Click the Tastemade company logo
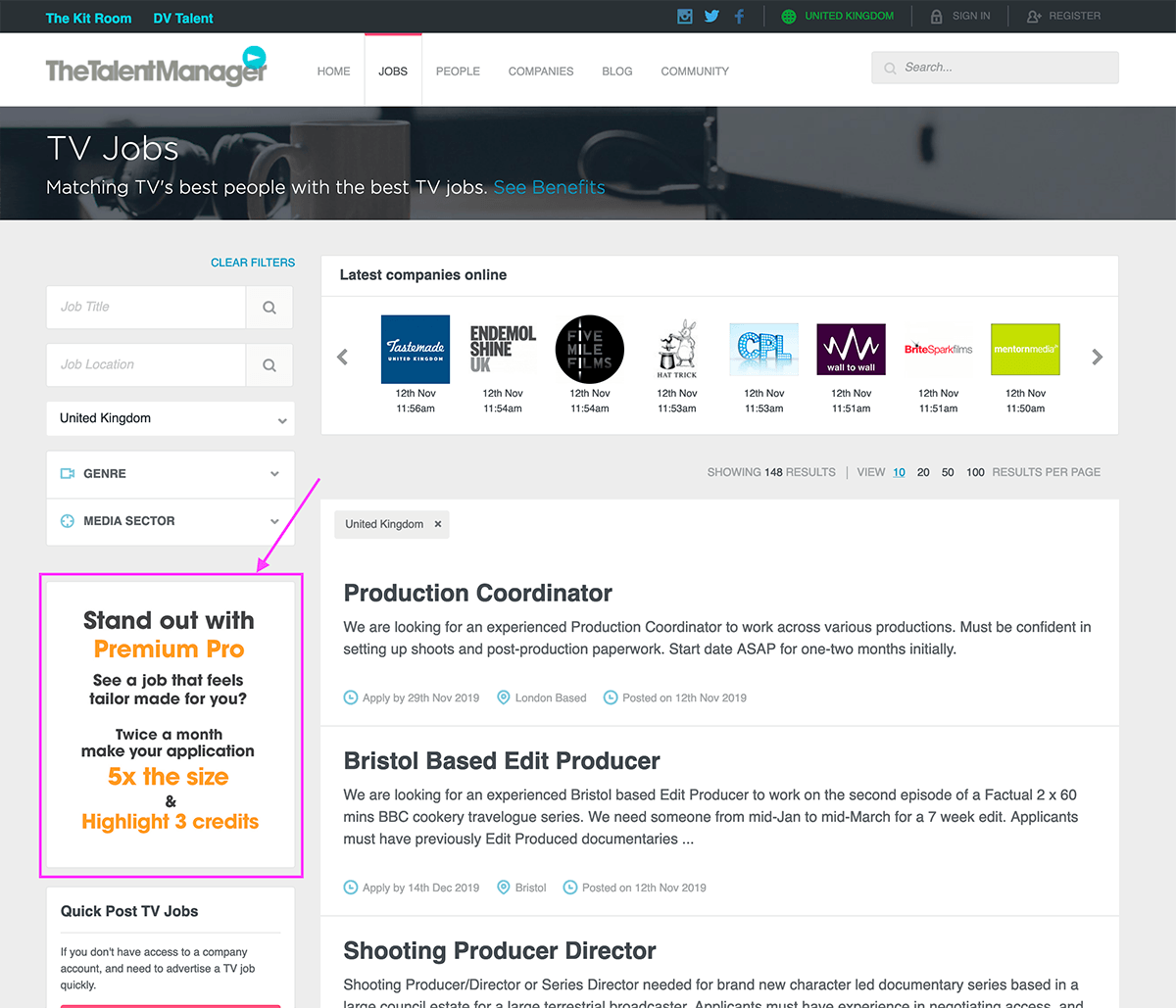The height and width of the screenshot is (1008, 1176). (x=416, y=350)
